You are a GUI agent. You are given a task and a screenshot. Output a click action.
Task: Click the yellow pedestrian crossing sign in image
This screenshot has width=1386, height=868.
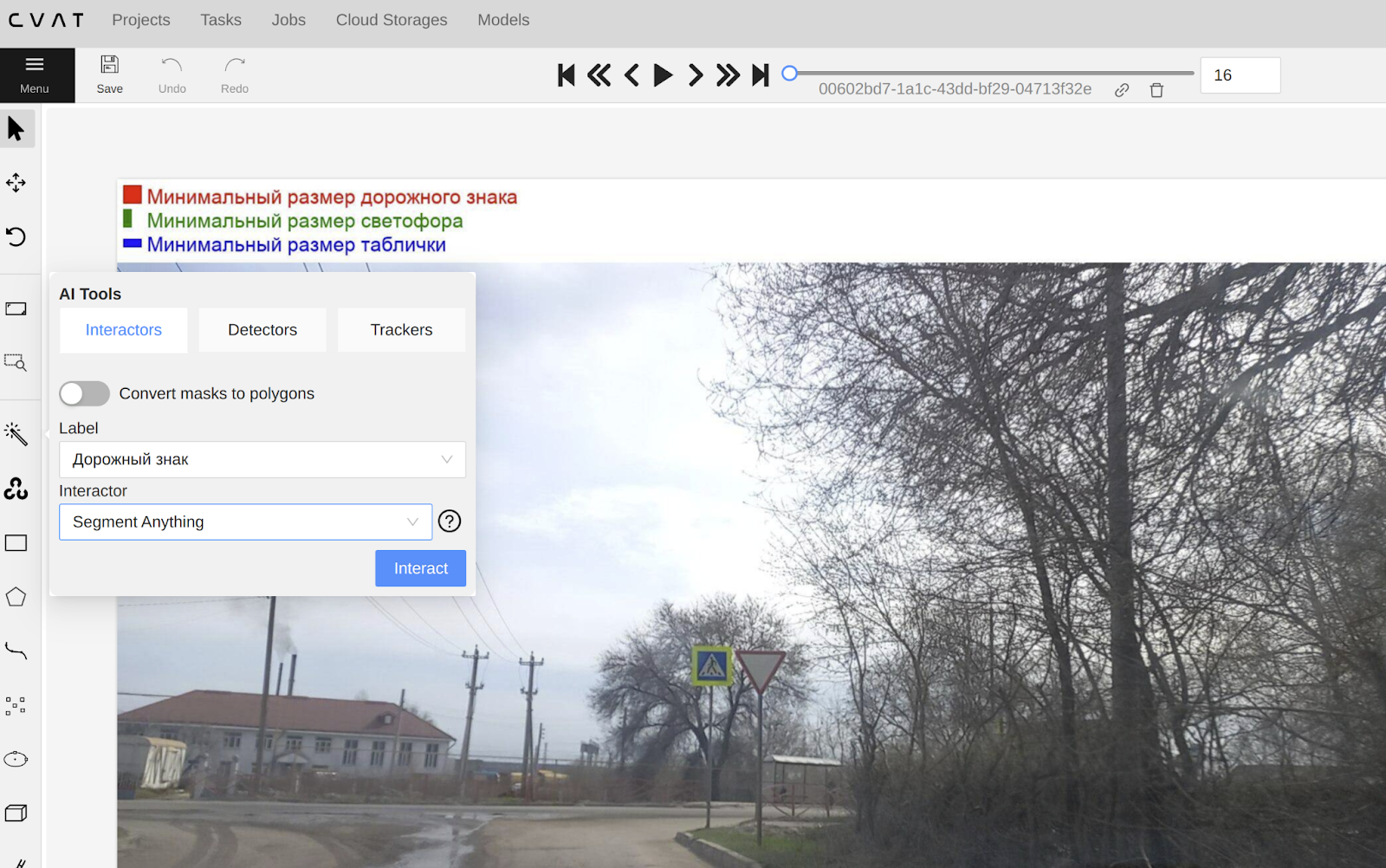(712, 666)
